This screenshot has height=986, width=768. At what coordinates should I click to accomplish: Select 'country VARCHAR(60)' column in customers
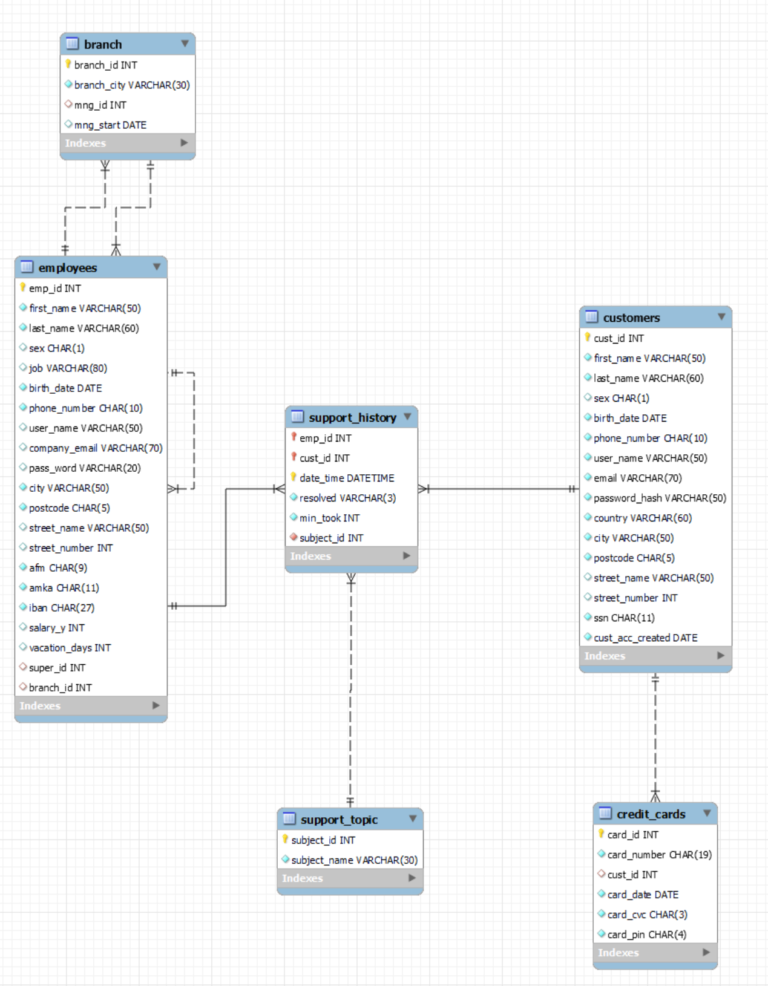[x=655, y=518]
